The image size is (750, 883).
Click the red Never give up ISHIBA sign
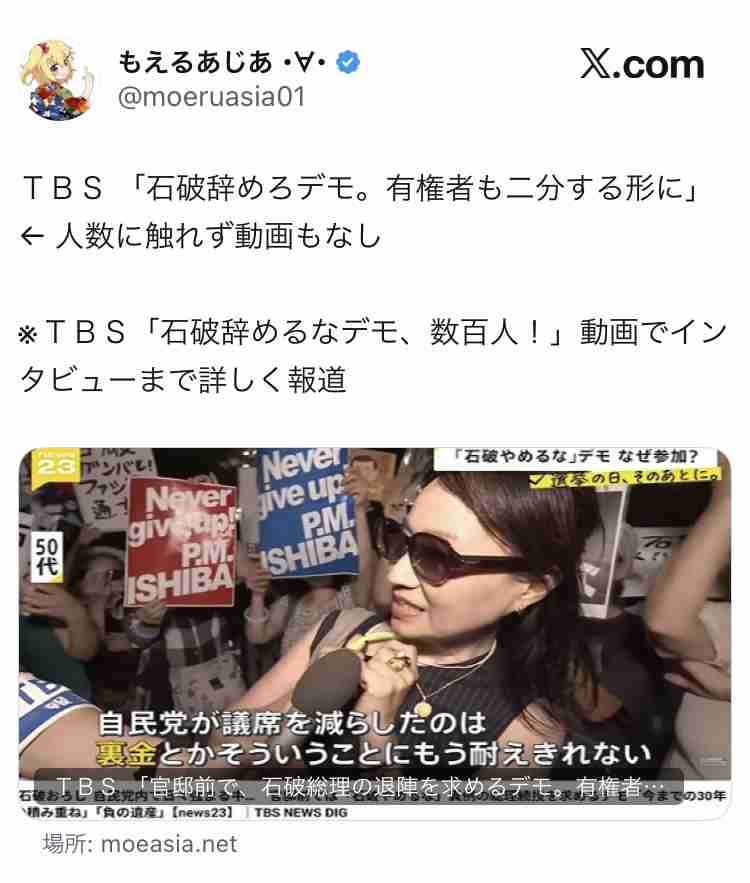click(x=180, y=542)
